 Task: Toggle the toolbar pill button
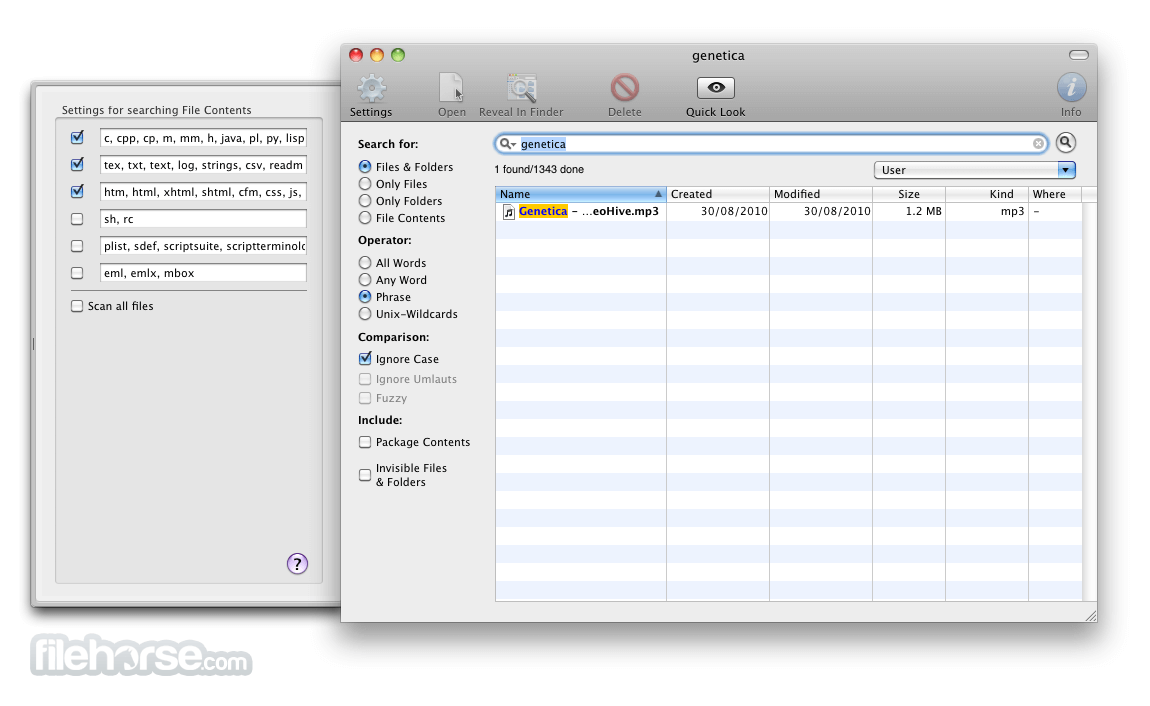click(1079, 55)
